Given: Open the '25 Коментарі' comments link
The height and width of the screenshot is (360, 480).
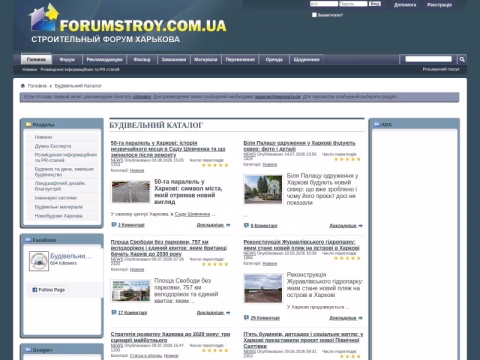Looking at the screenshot, I should [x=265, y=318].
